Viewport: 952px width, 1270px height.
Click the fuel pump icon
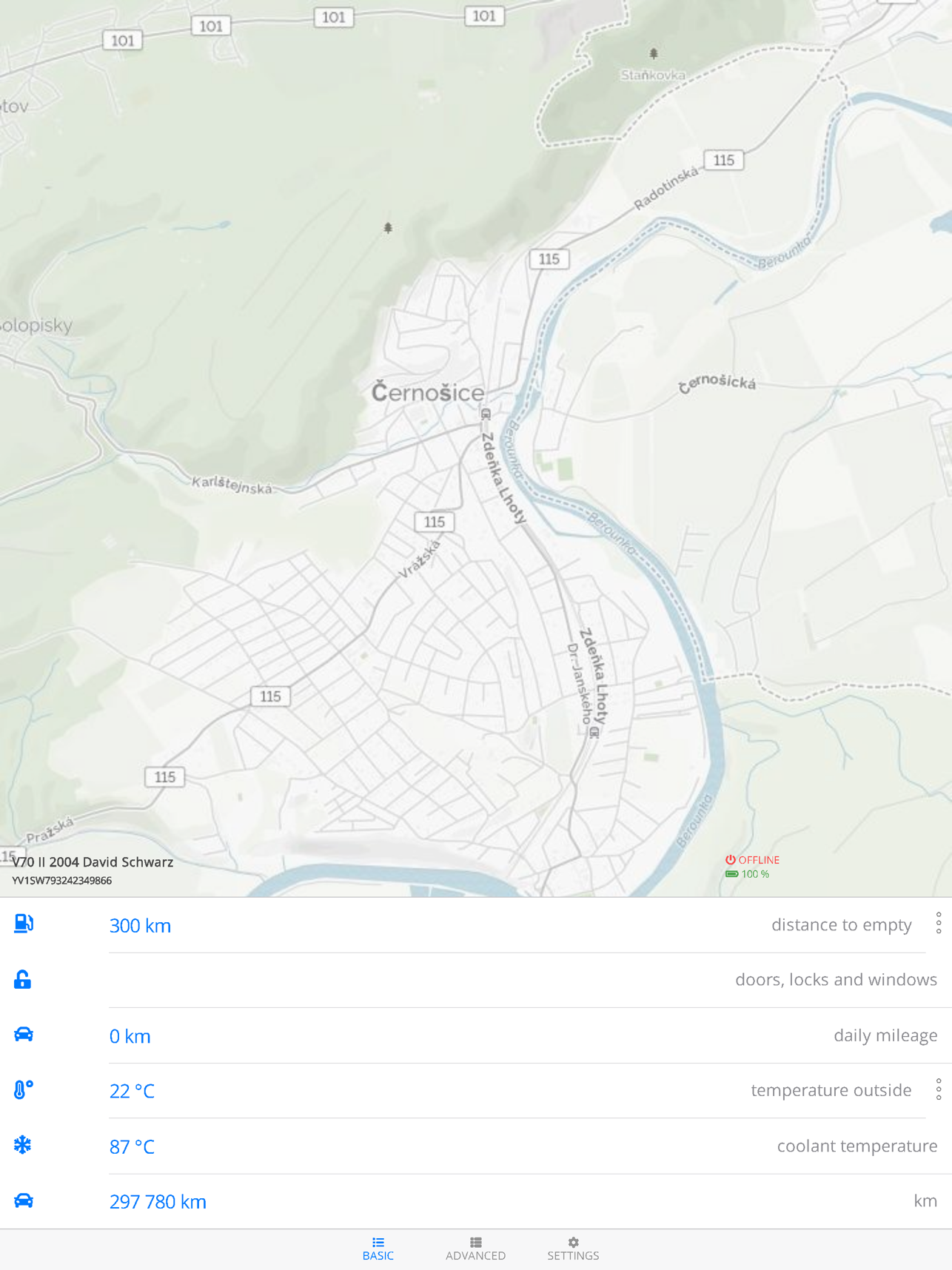pos(24,924)
